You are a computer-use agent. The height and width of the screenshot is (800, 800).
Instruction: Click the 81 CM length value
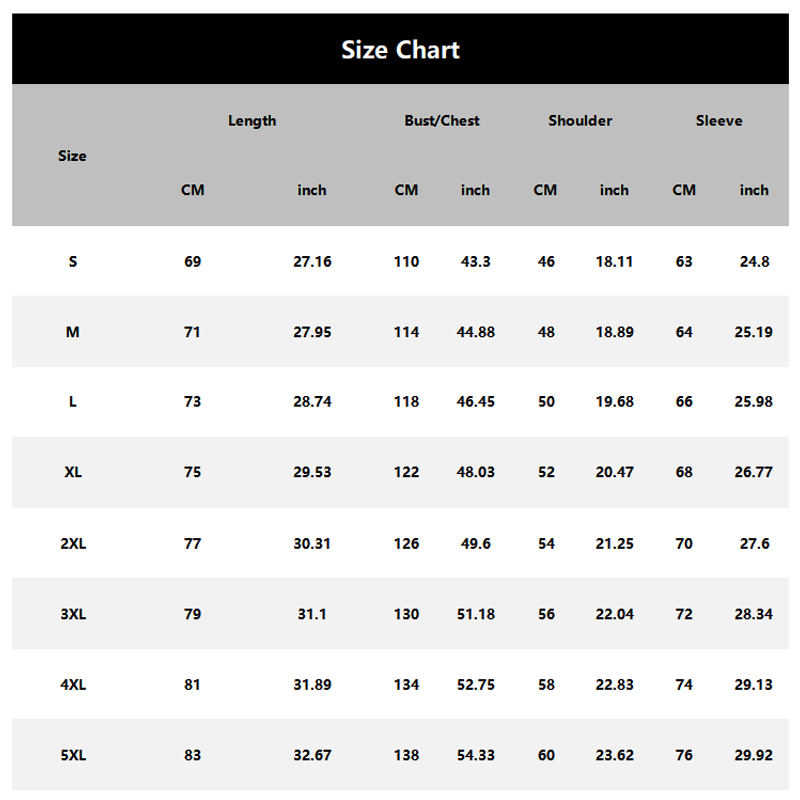192,685
